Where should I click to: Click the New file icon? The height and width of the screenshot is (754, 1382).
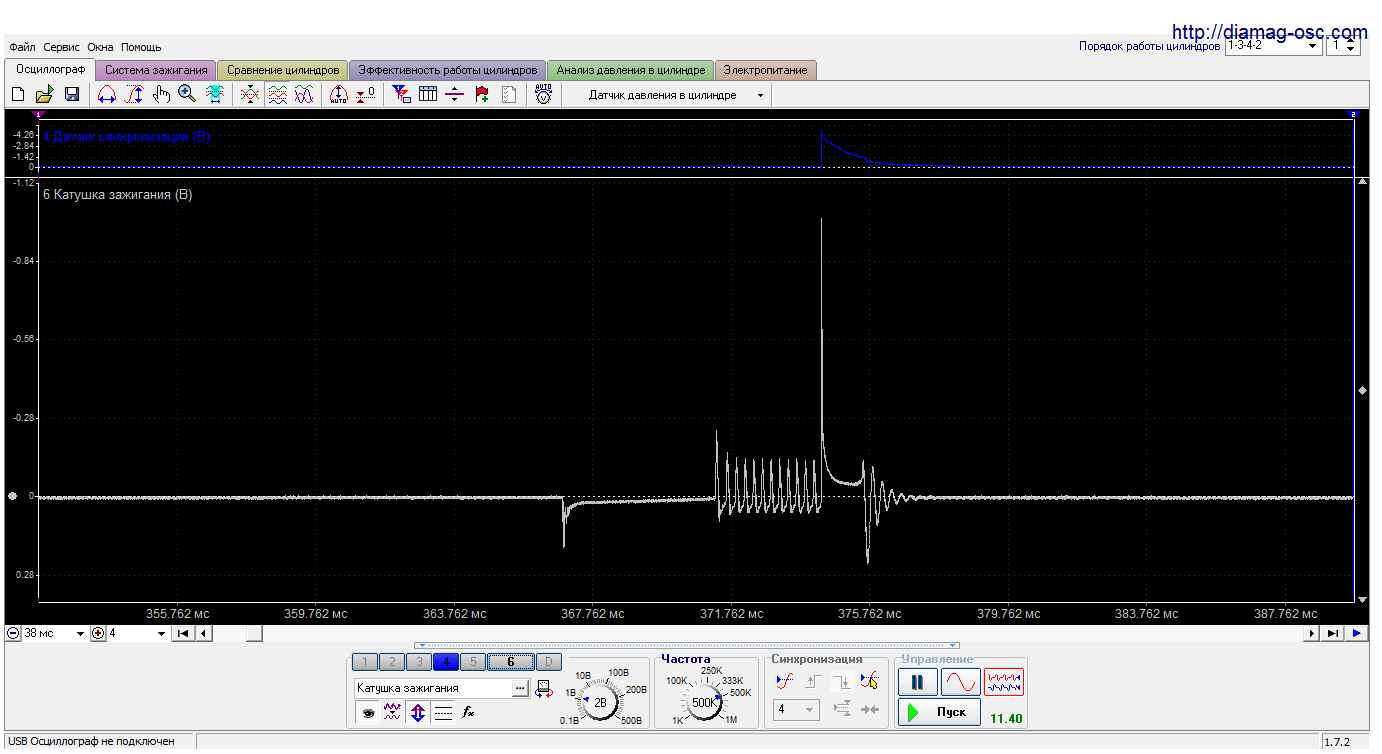click(18, 94)
